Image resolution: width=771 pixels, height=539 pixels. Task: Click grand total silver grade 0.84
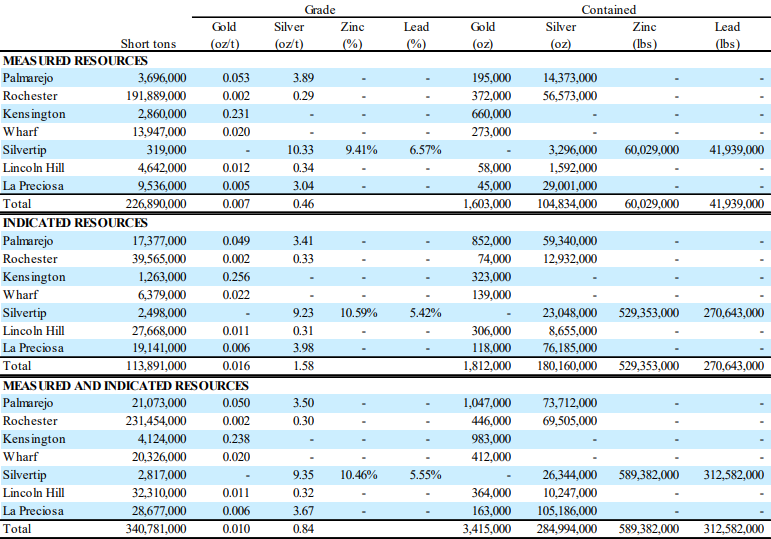coord(303,529)
